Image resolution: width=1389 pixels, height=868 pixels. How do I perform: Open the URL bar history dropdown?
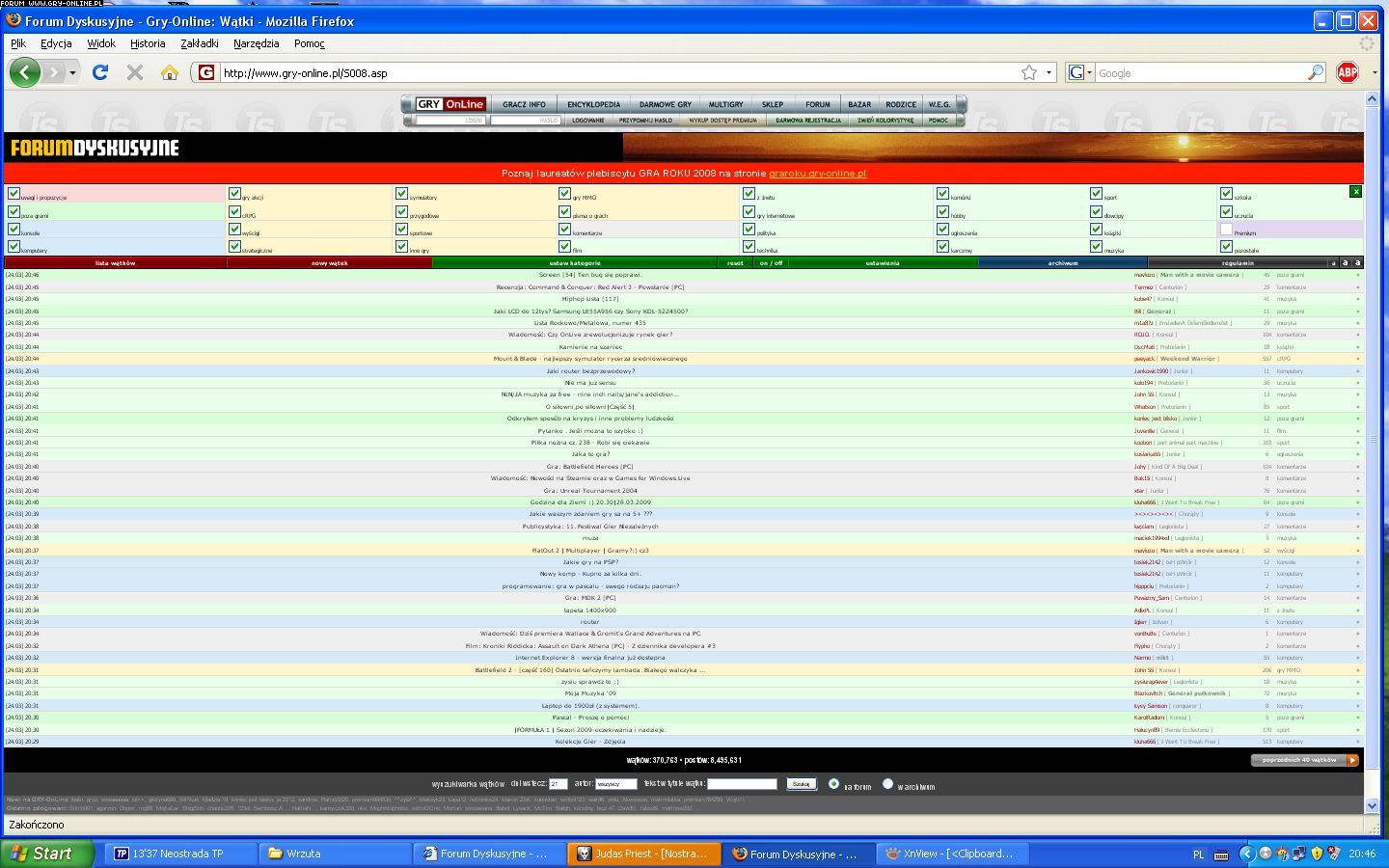[1049, 72]
